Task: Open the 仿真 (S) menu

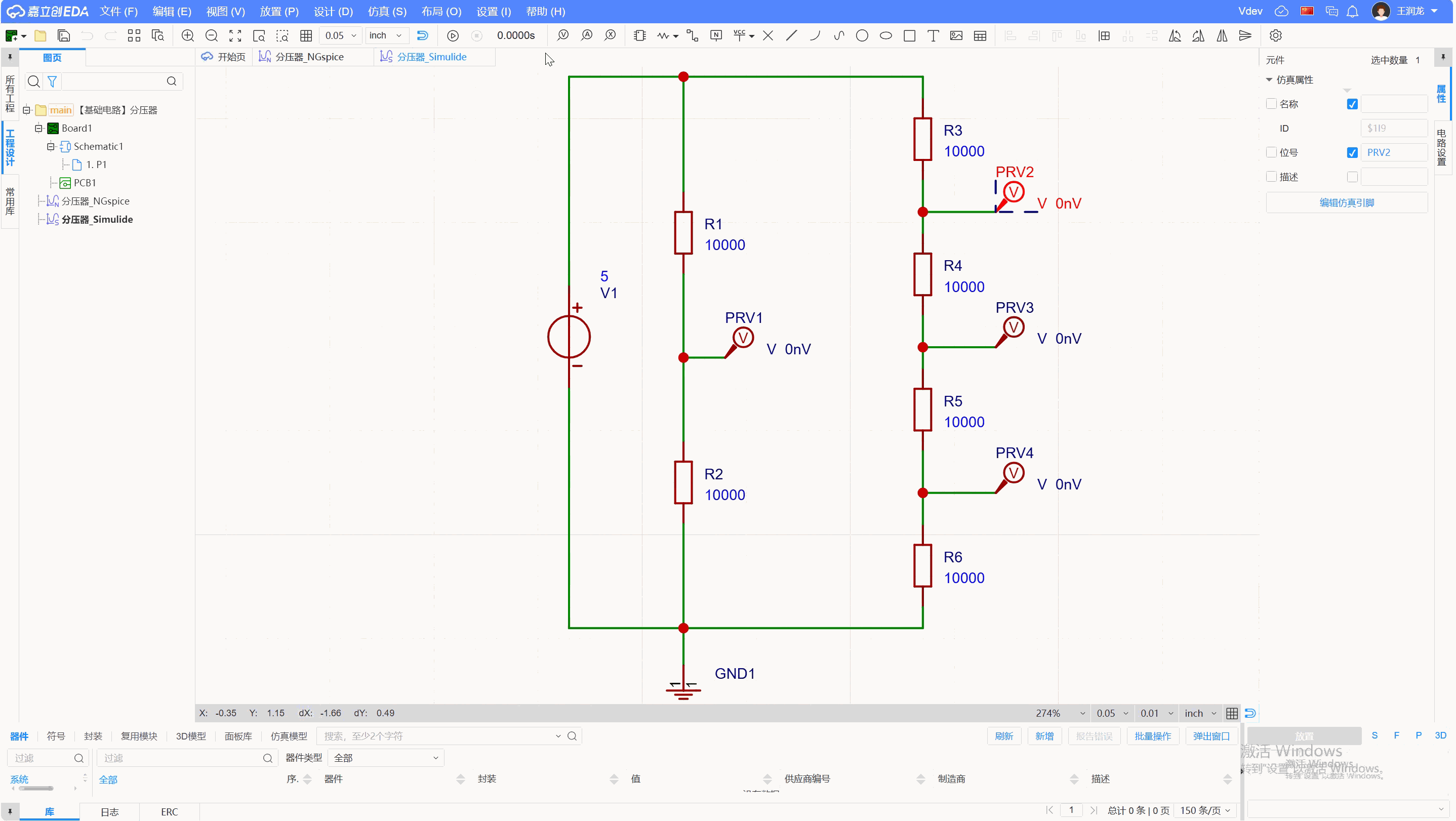Action: click(387, 11)
